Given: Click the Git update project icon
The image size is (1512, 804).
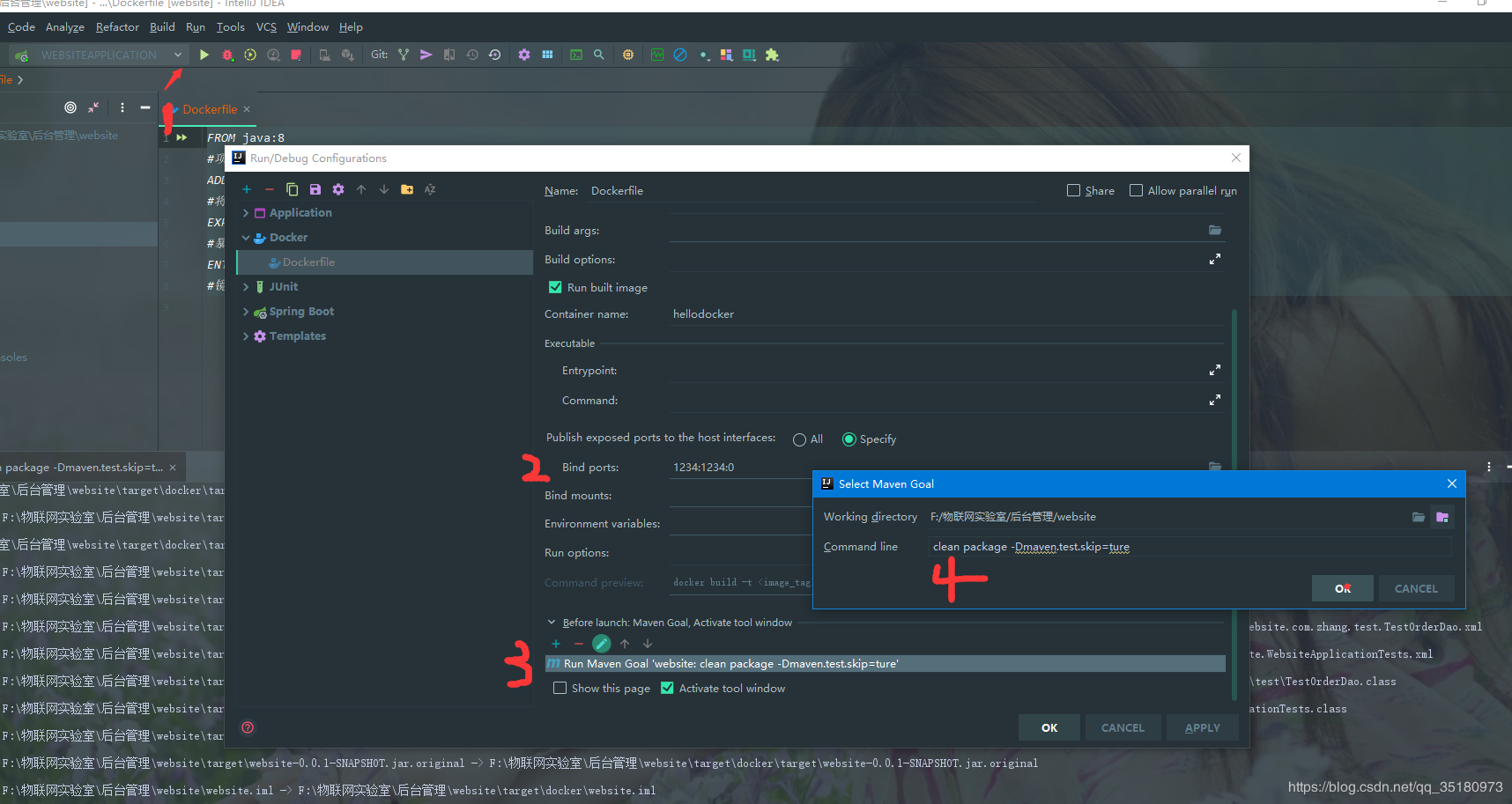Looking at the screenshot, I should click(x=404, y=55).
